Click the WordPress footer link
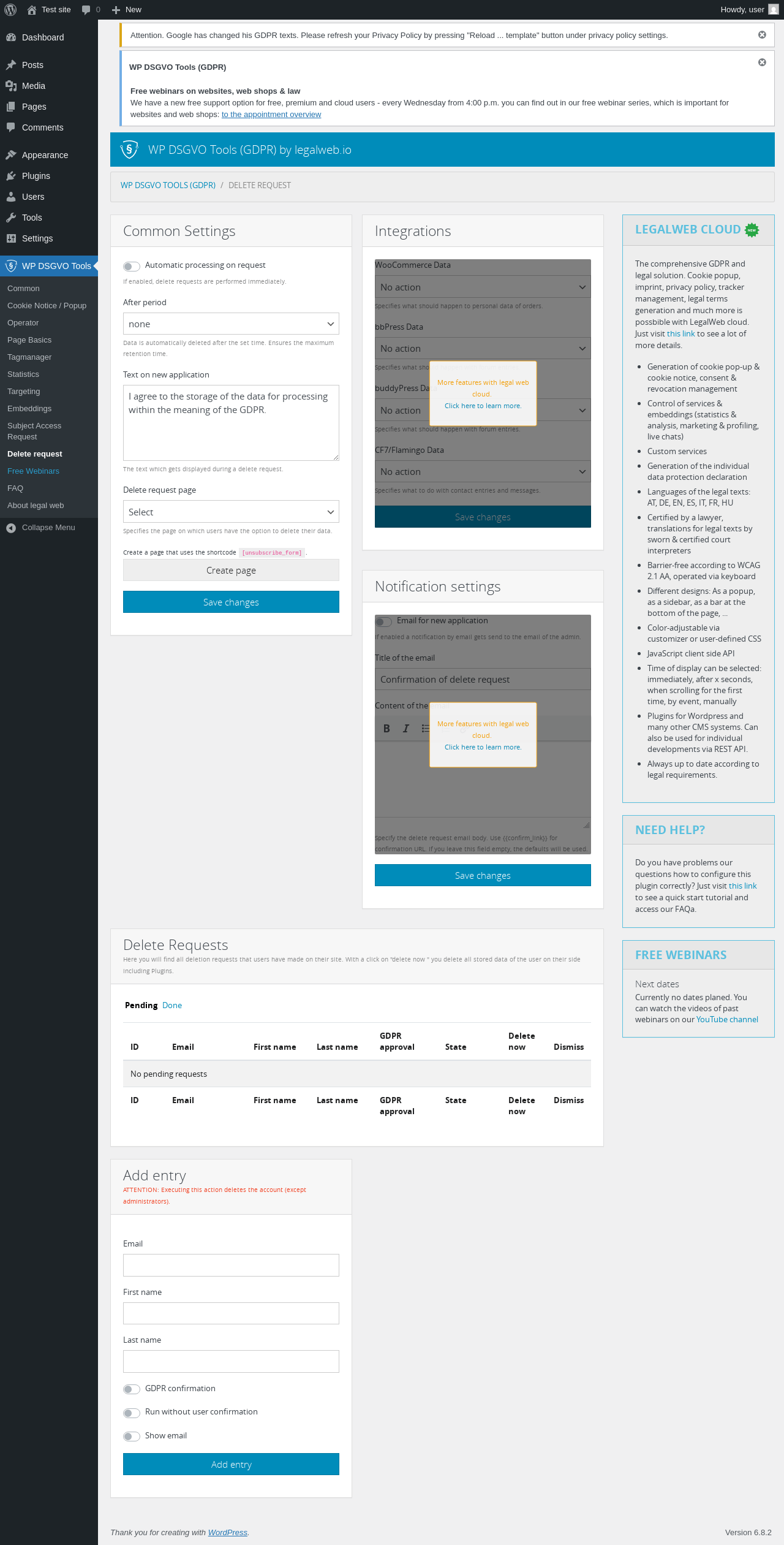 [x=227, y=1532]
